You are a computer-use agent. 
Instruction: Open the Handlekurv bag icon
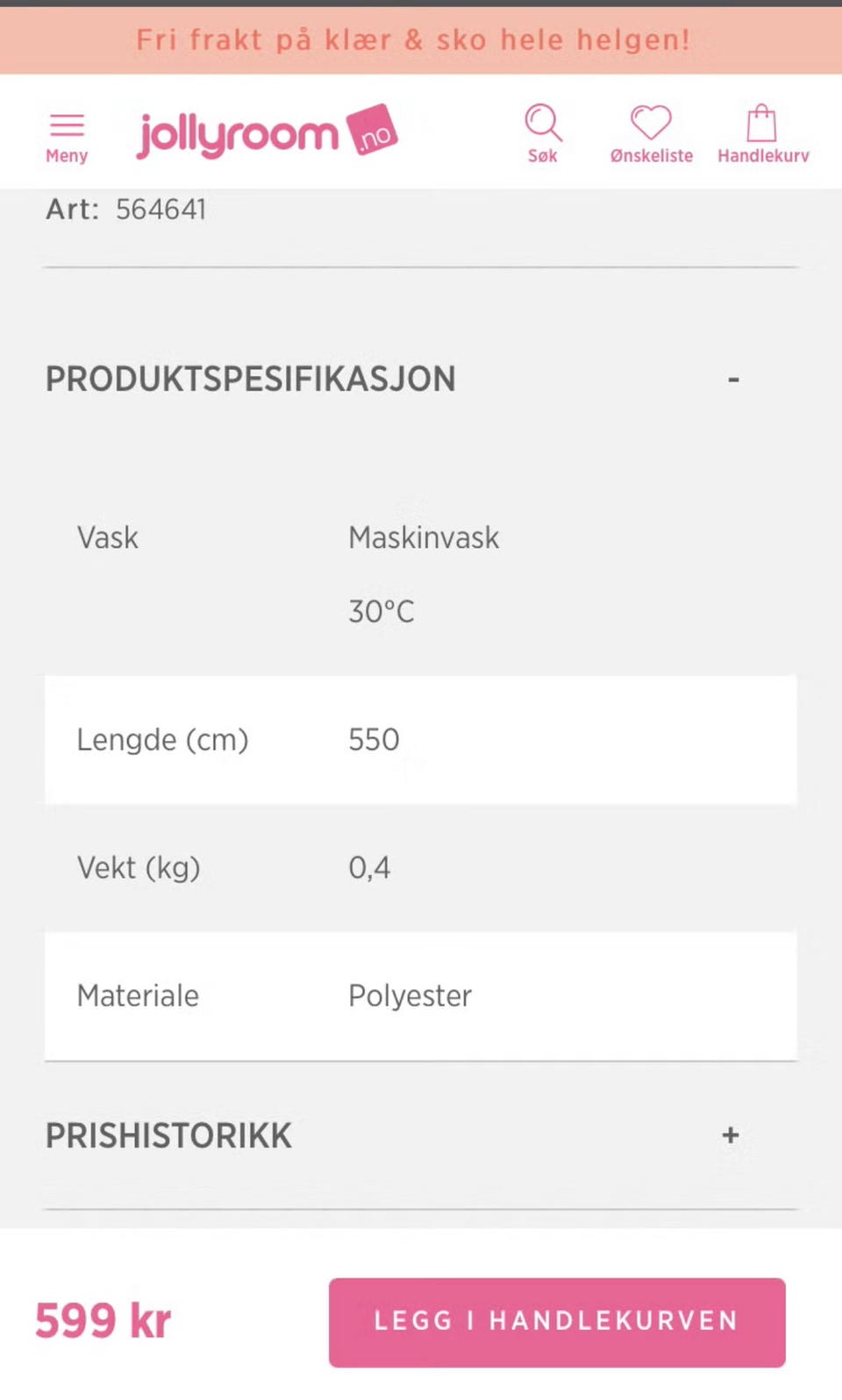(x=761, y=124)
